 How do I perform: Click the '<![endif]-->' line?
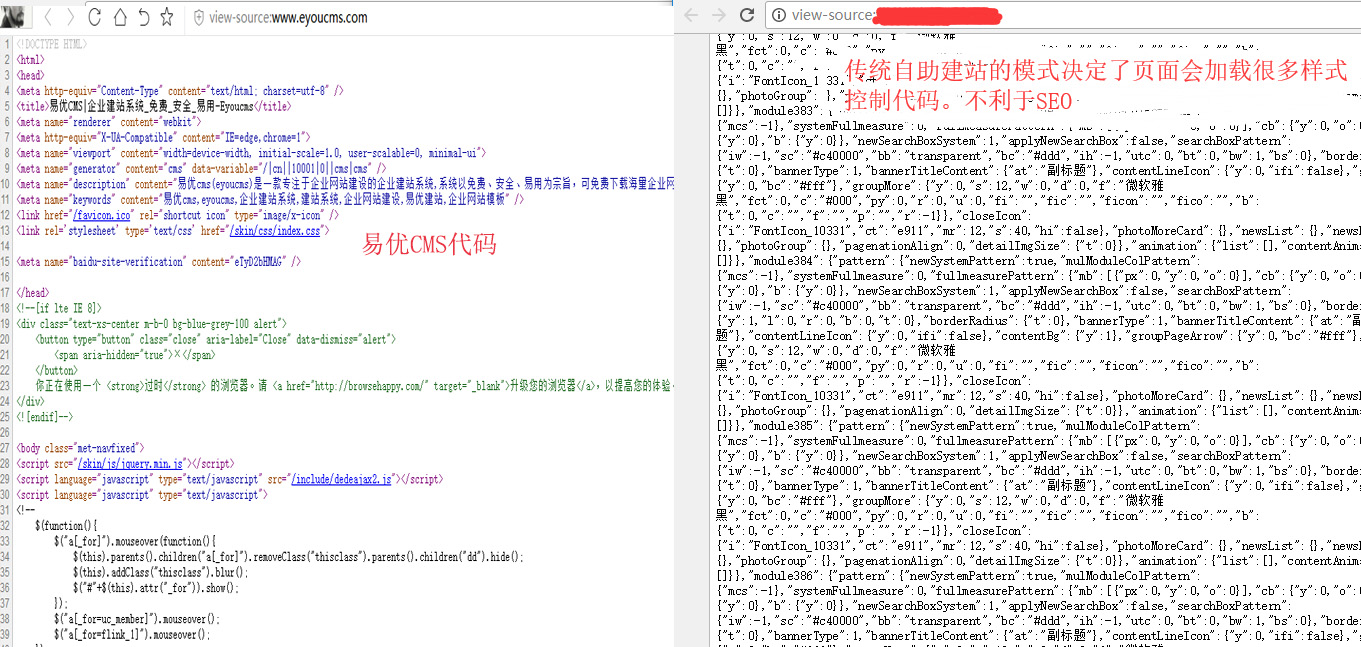tap(45, 417)
